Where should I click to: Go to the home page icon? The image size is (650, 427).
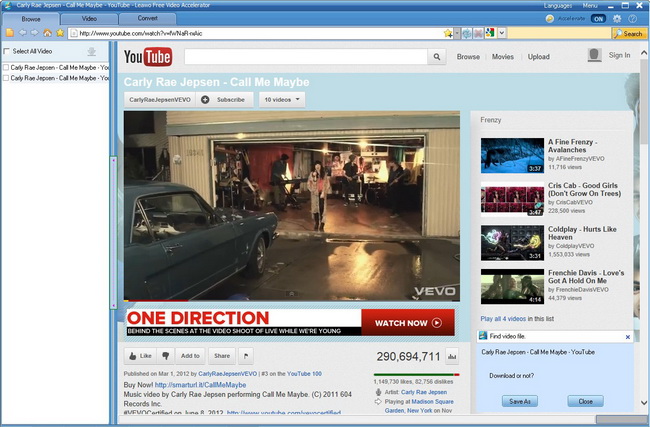coord(48,33)
